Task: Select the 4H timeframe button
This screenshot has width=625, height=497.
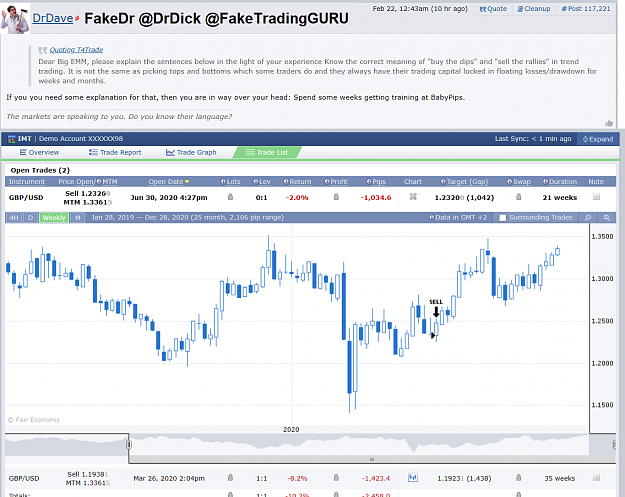Action: click(14, 218)
